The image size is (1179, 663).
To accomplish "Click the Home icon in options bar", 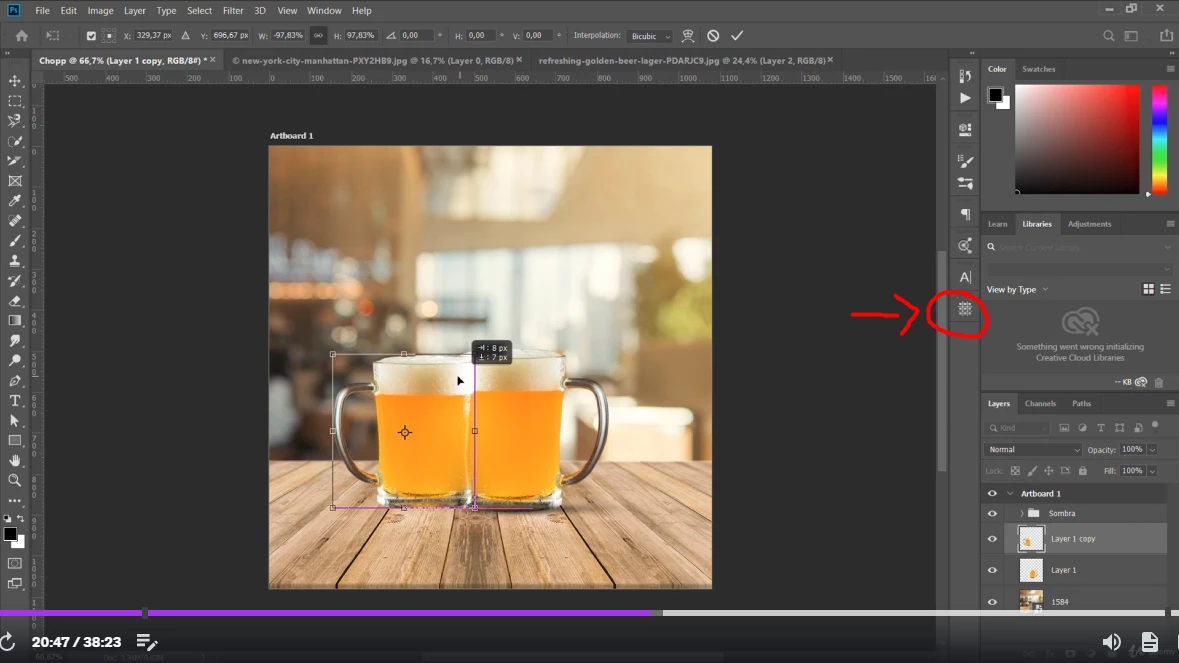I will point(21,36).
